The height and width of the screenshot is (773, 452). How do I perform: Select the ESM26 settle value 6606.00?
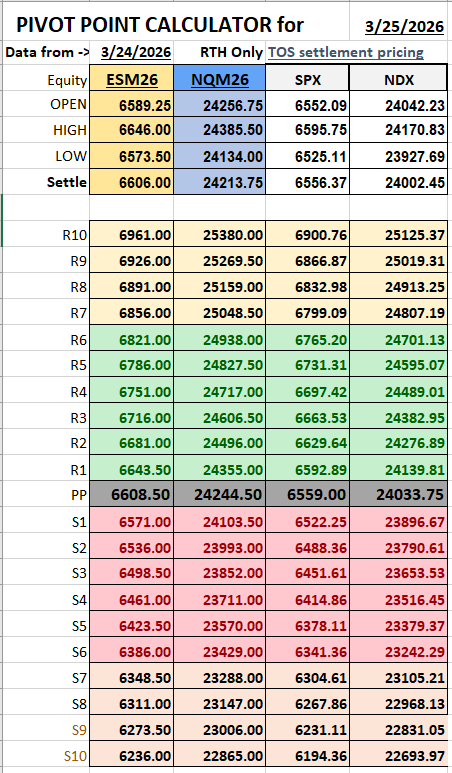click(x=132, y=182)
